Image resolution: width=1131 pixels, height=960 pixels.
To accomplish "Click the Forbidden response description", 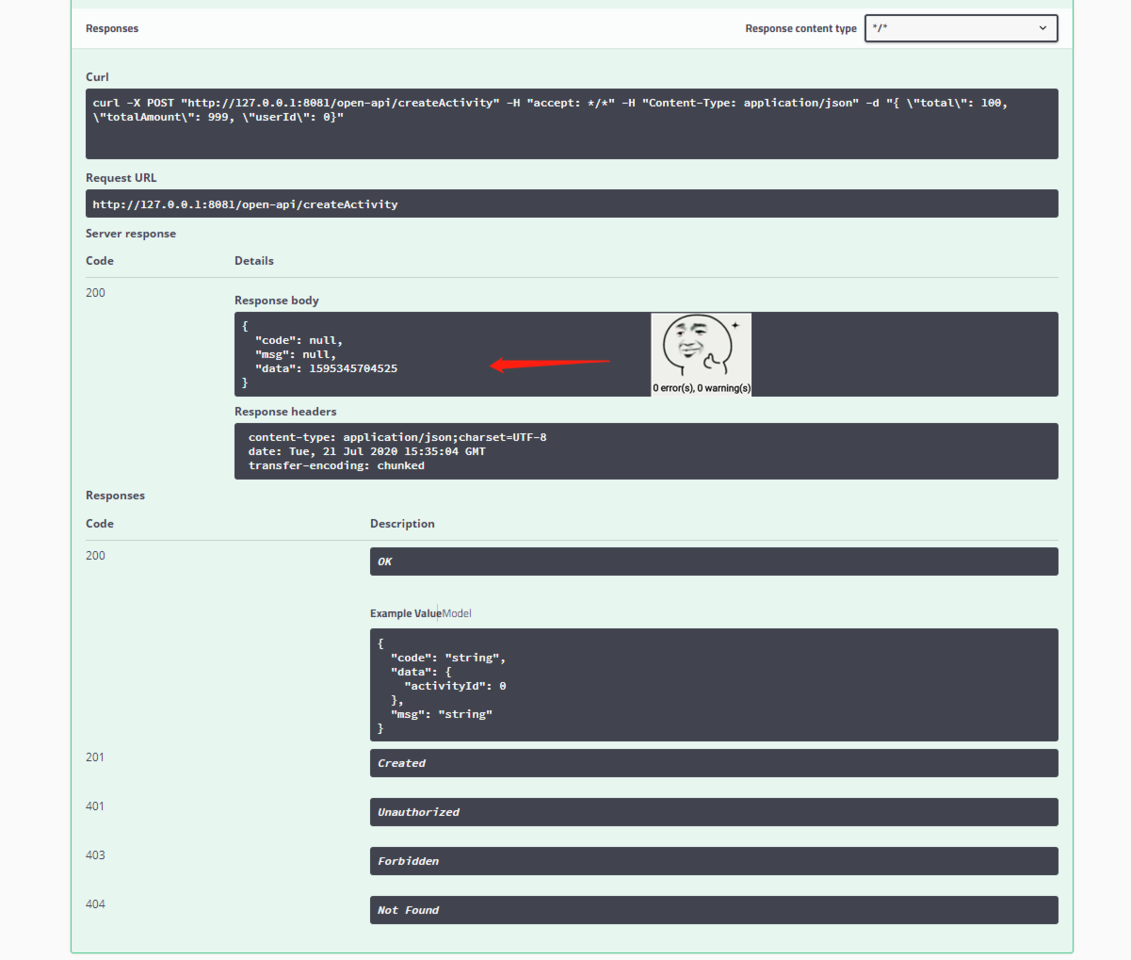I will coord(713,861).
